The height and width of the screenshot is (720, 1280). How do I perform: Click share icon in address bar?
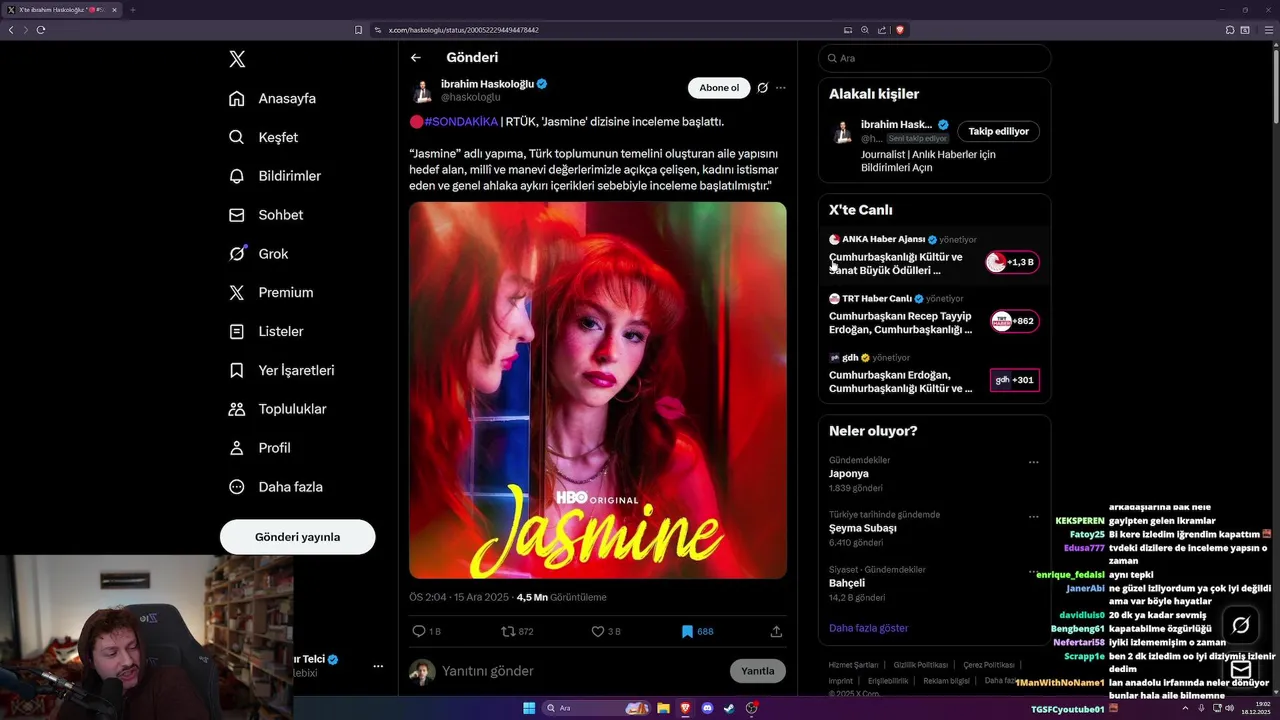(x=882, y=30)
